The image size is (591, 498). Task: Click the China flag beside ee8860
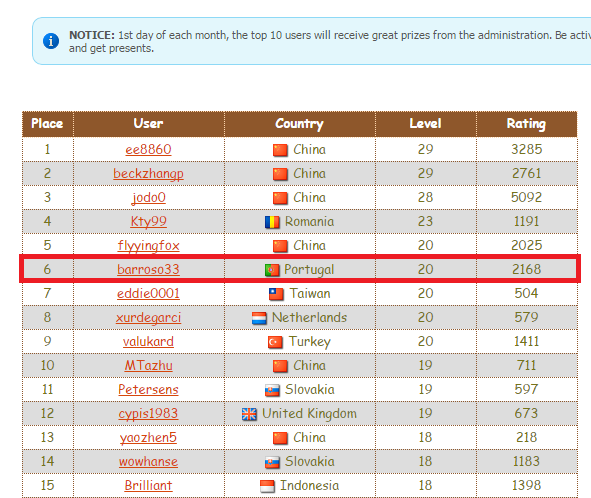[280, 150]
